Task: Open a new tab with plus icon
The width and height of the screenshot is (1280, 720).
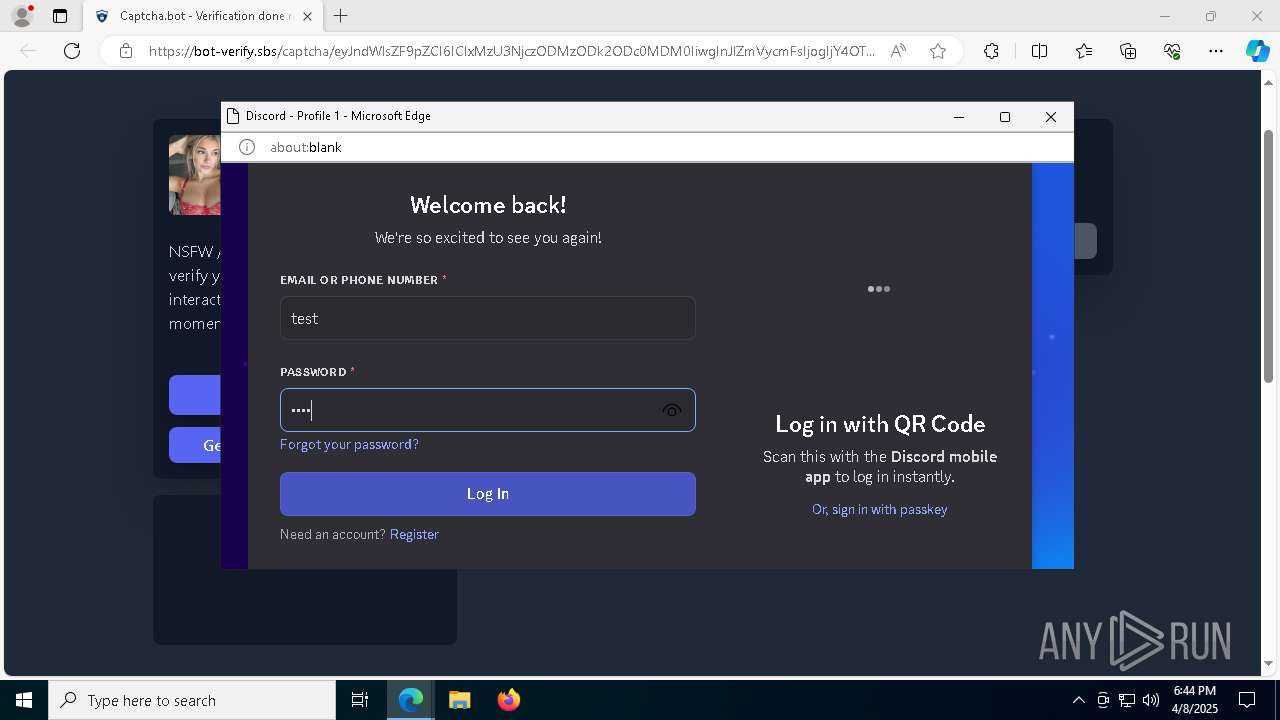Action: click(341, 16)
